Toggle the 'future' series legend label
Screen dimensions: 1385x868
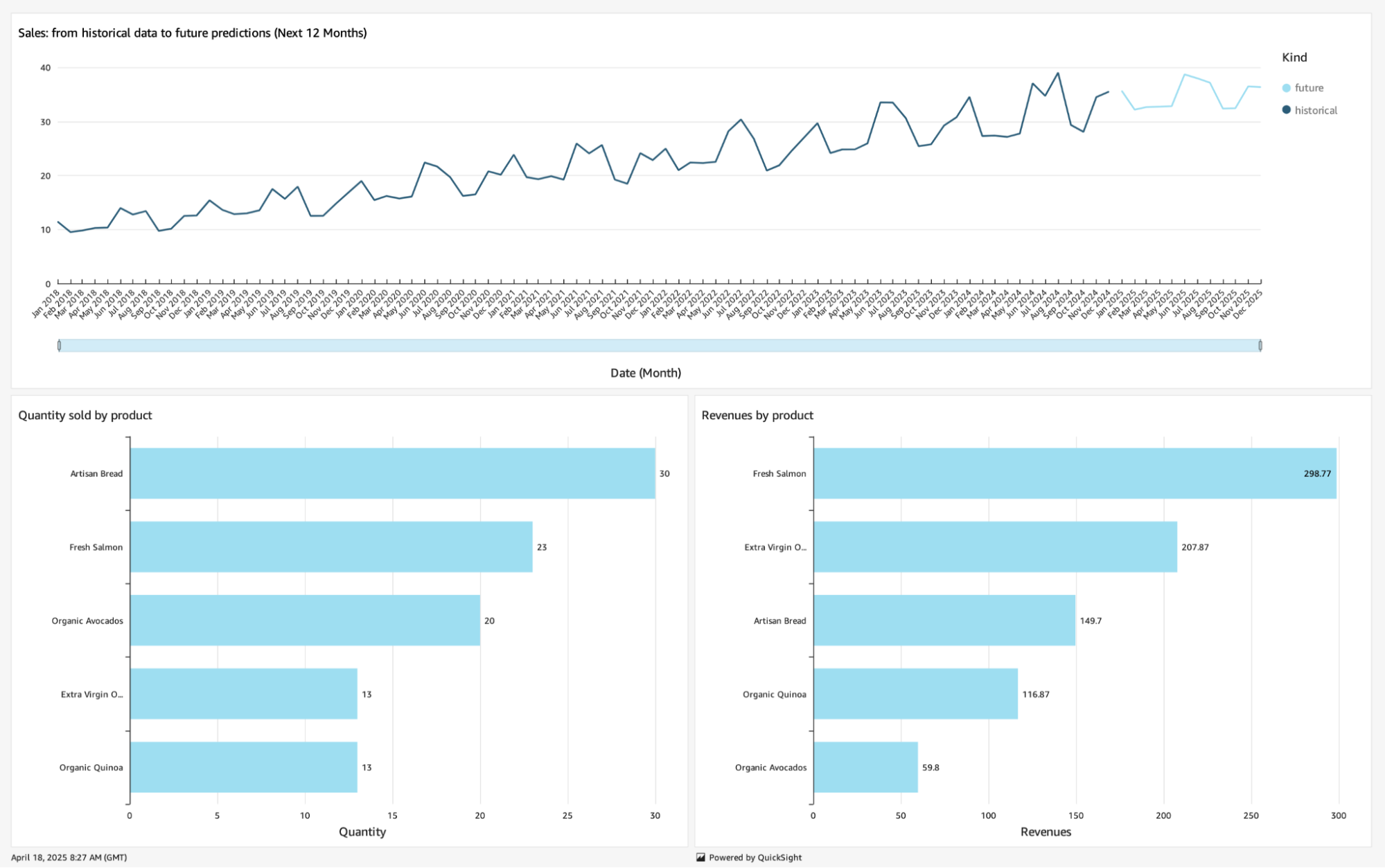tap(1309, 88)
